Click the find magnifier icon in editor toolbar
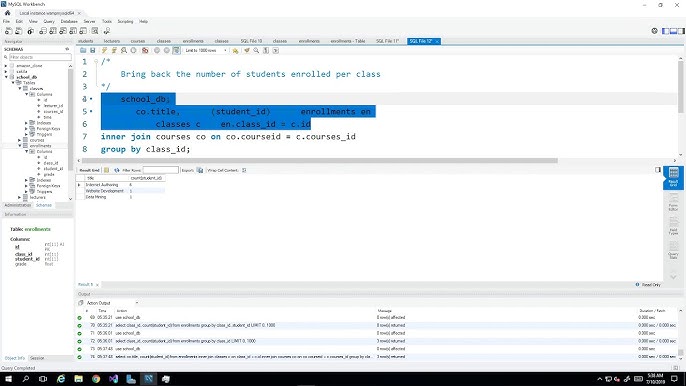Image resolution: width=686 pixels, height=386 pixels. [256, 51]
